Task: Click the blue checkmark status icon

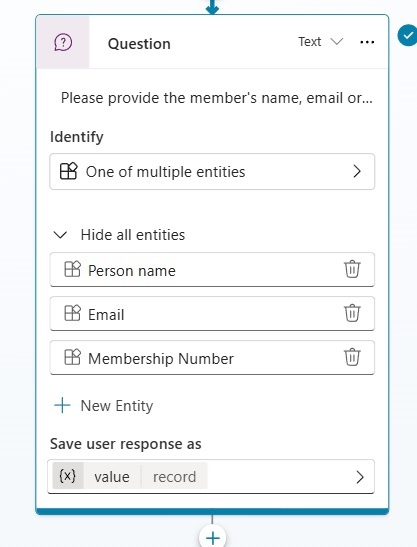Action: pos(407,35)
